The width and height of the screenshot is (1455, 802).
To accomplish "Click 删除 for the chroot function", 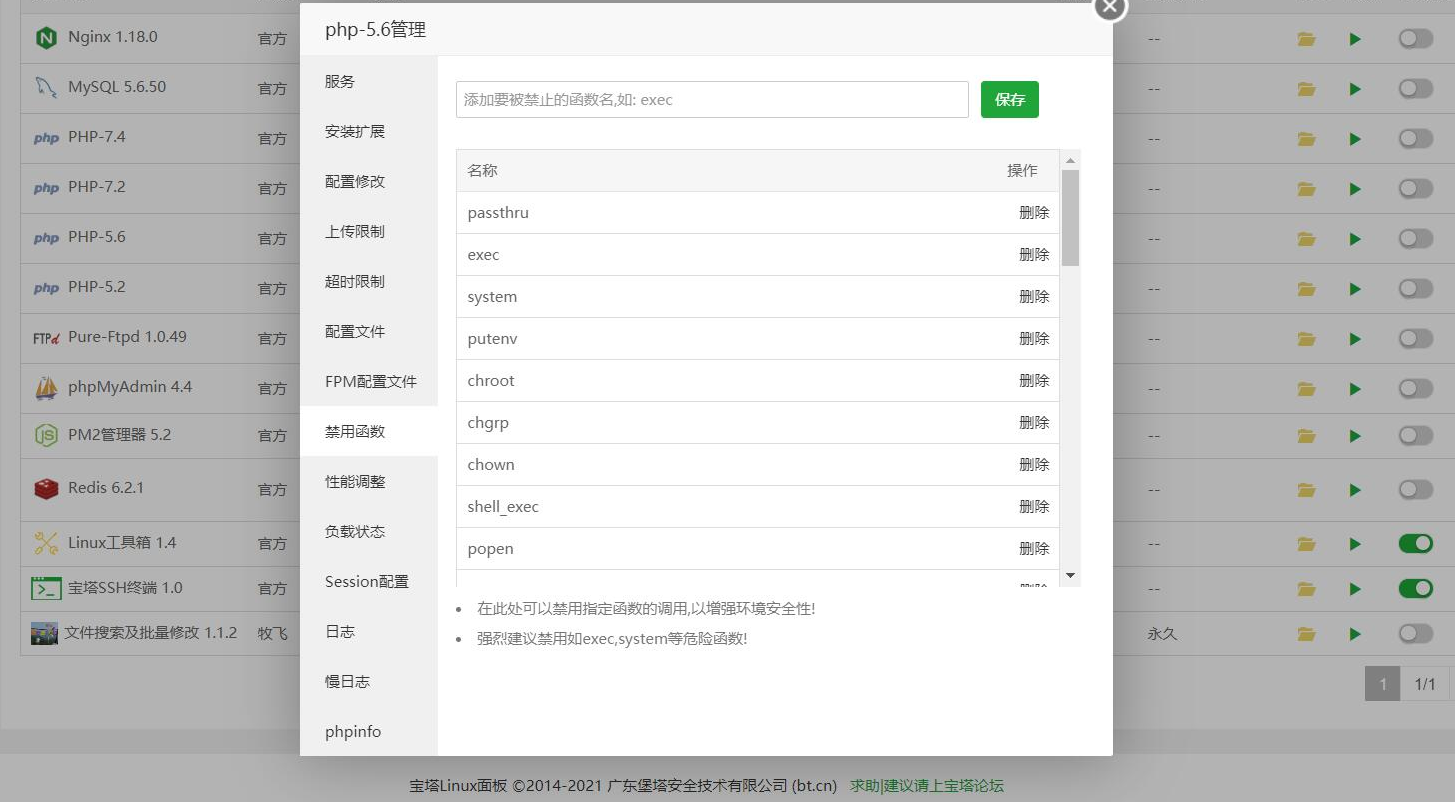I will click(x=1034, y=381).
